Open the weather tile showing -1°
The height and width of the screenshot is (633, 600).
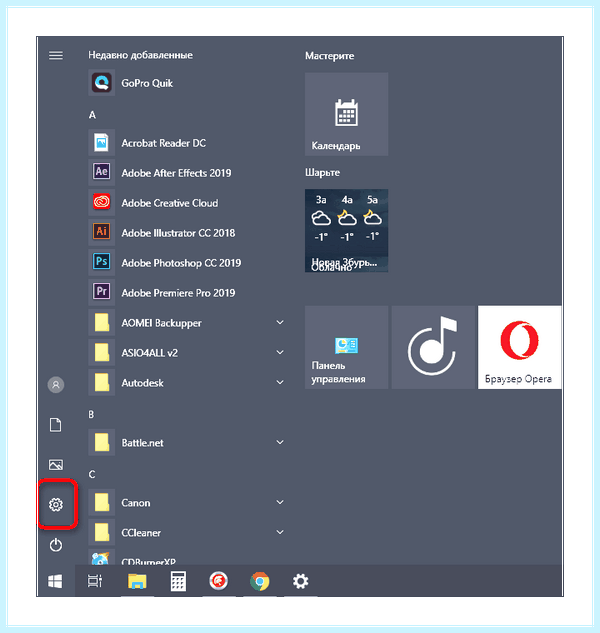[x=346, y=231]
